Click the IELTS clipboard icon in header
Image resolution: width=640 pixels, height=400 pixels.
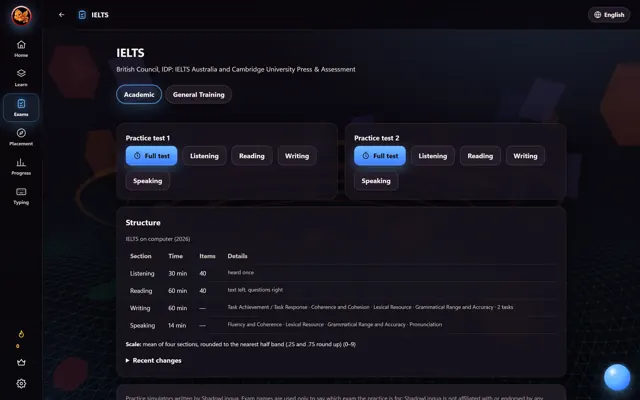[82, 15]
